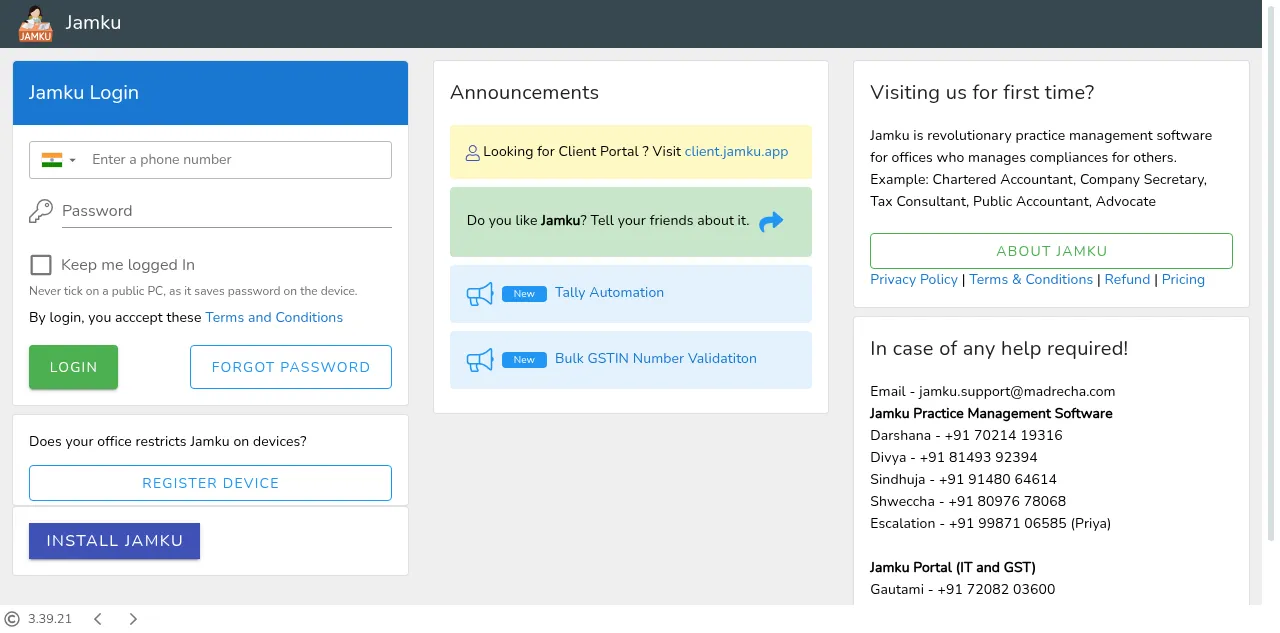
Task: Click megaphone icon beside Tally Automation
Action: pos(480,294)
